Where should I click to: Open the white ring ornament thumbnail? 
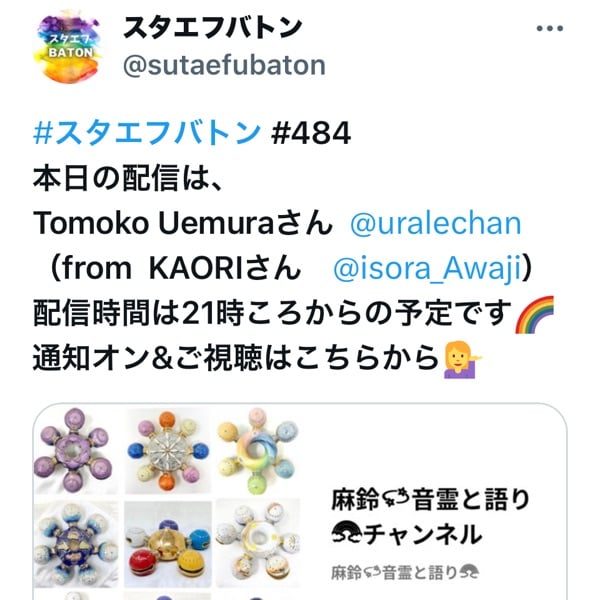pyautogui.click(x=258, y=543)
